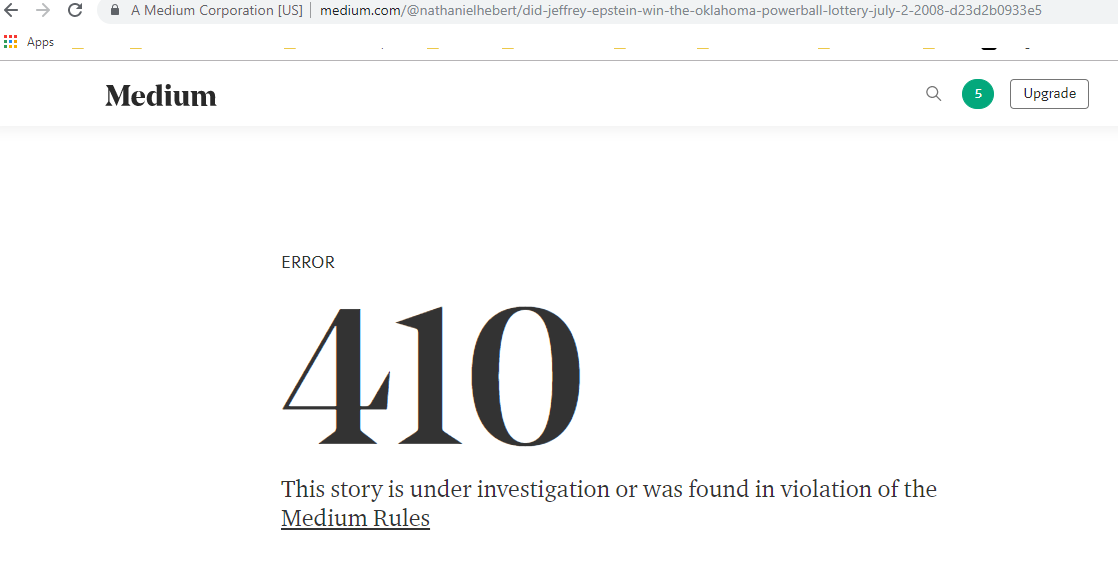Open notifications via the green 5 badge
This screenshot has height=571, width=1118.
pyautogui.click(x=978, y=93)
